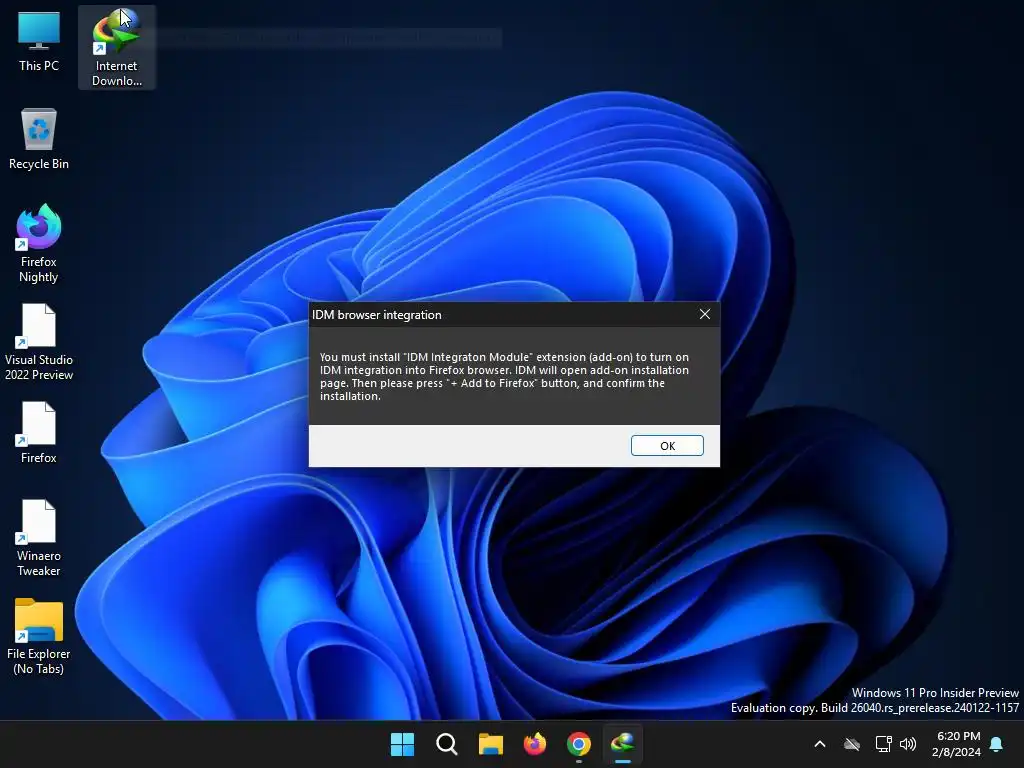
Task: Click the 'IDM browser integration' dialog title
Action: click(377, 315)
